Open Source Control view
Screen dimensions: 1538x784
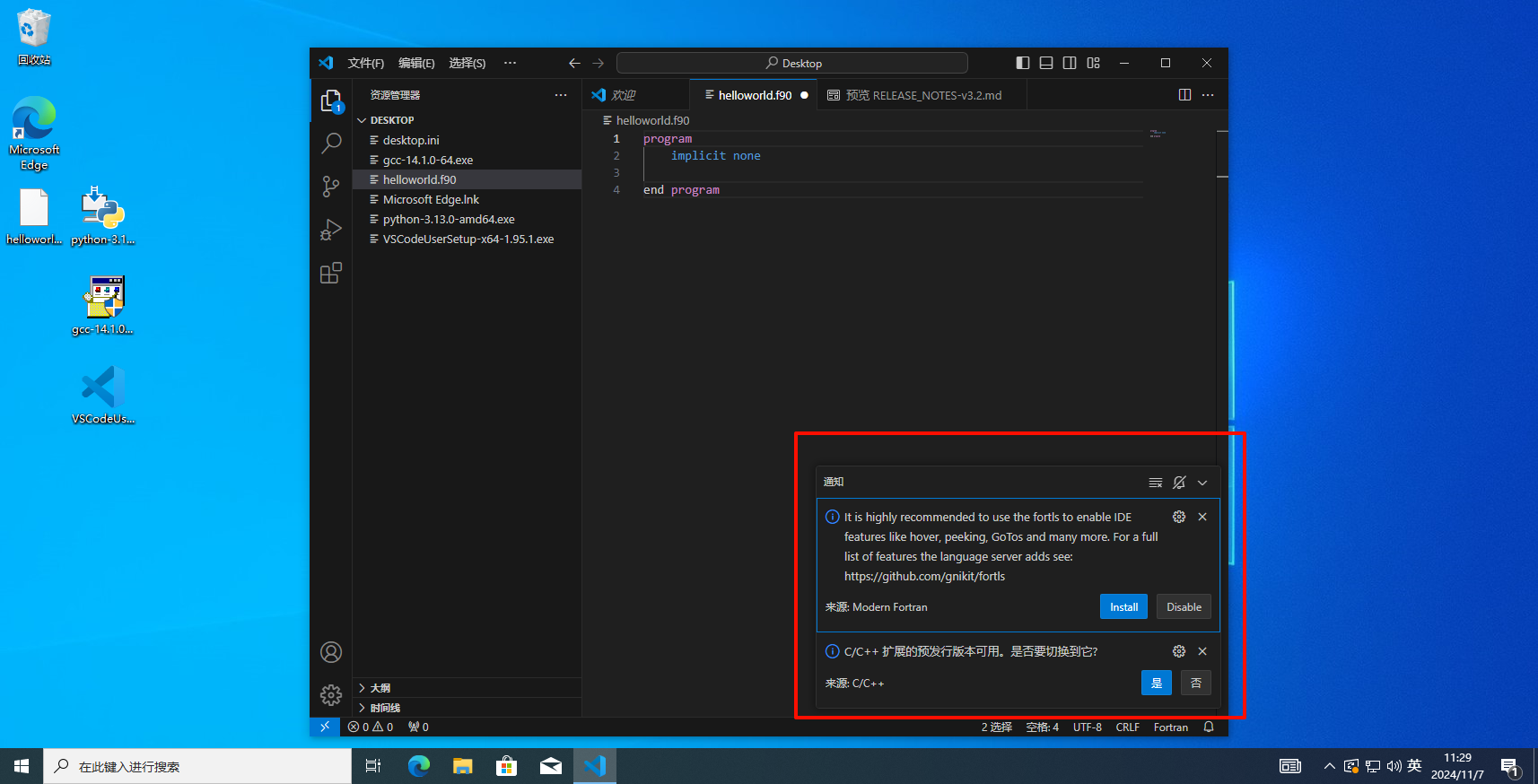[331, 187]
